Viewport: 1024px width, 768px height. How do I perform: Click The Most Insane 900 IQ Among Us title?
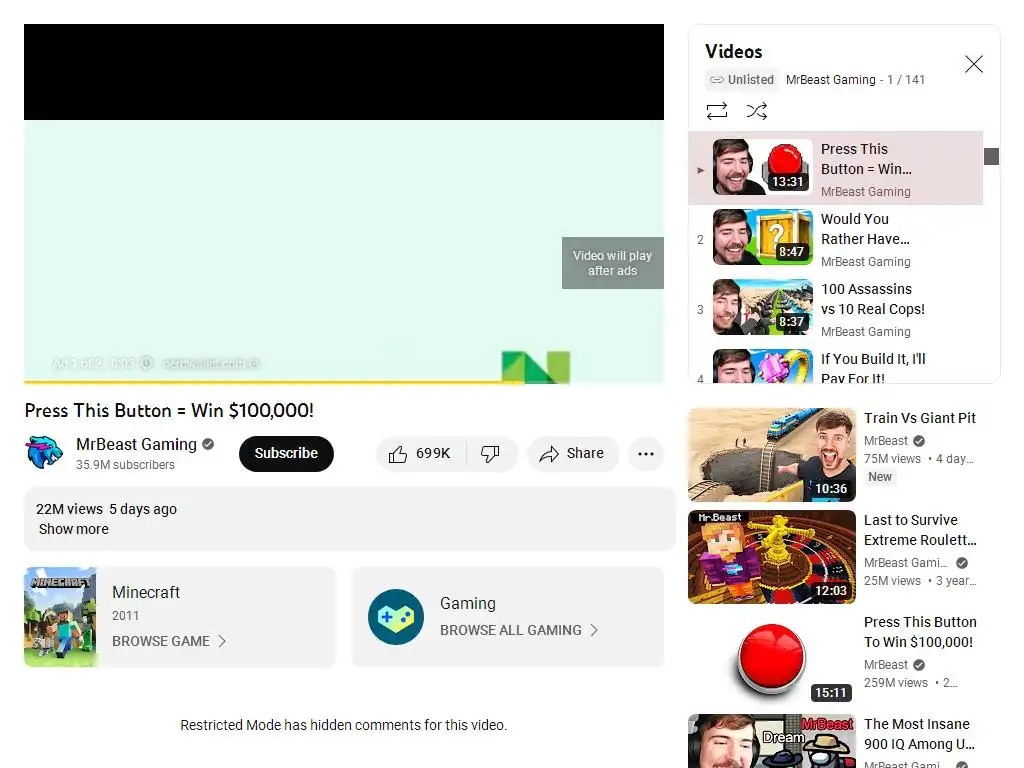(x=919, y=734)
